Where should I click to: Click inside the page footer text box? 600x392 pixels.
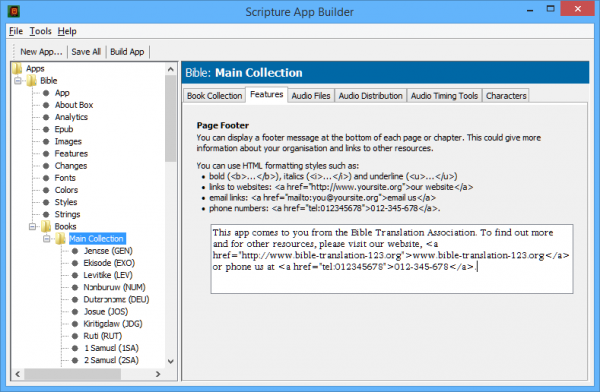click(x=392, y=259)
